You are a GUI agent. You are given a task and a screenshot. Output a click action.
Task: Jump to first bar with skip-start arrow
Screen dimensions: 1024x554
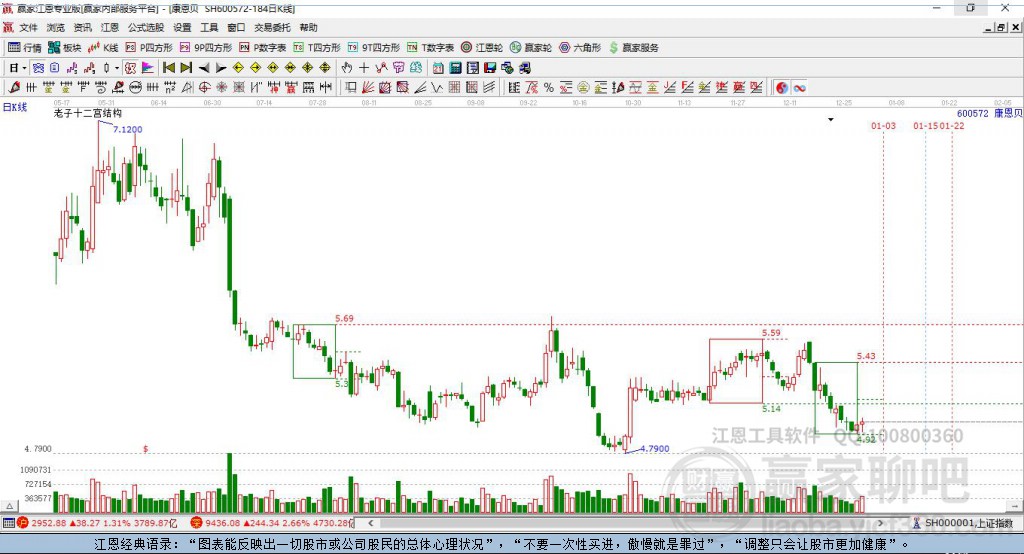point(169,68)
